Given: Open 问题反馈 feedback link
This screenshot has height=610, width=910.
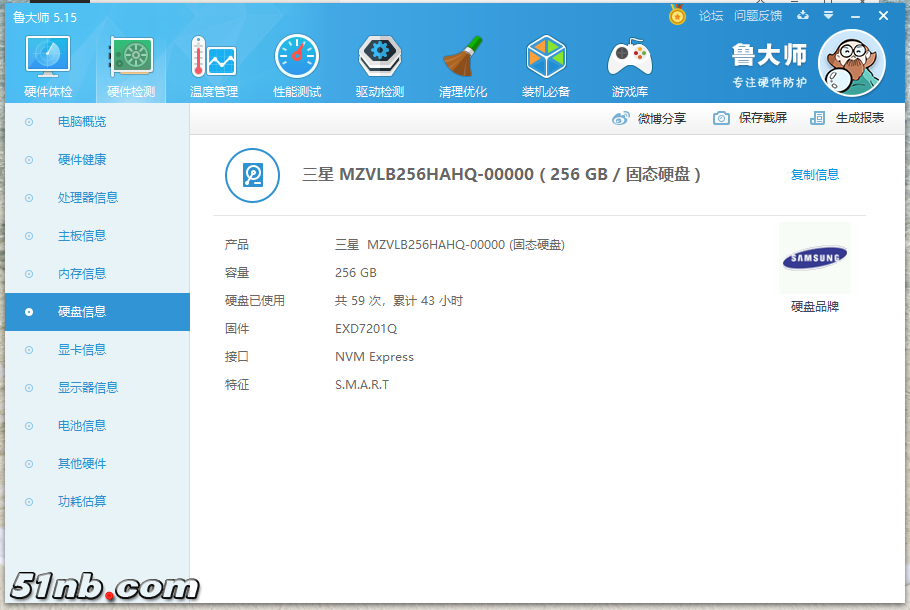Looking at the screenshot, I should tap(758, 16).
